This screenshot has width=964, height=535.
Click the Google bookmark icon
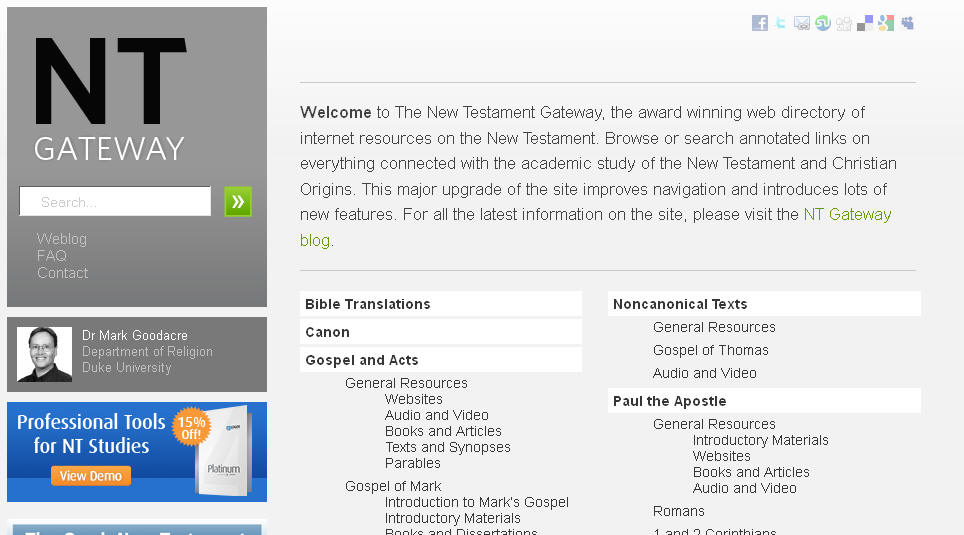886,23
